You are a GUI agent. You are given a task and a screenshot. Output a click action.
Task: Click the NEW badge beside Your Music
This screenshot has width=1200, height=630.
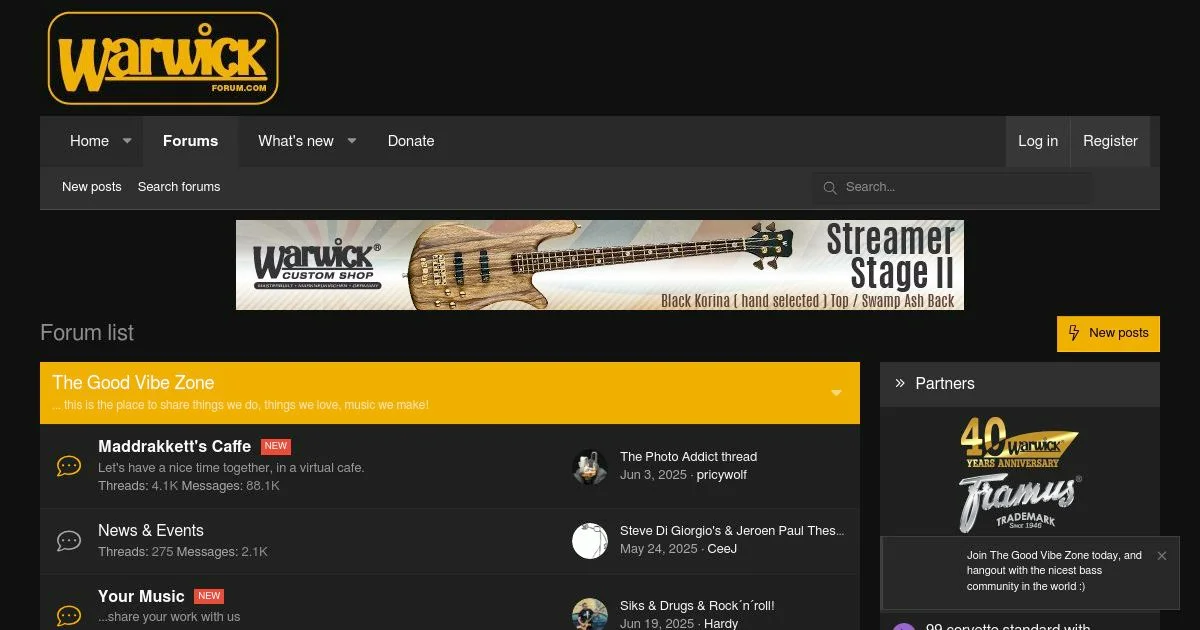209,596
